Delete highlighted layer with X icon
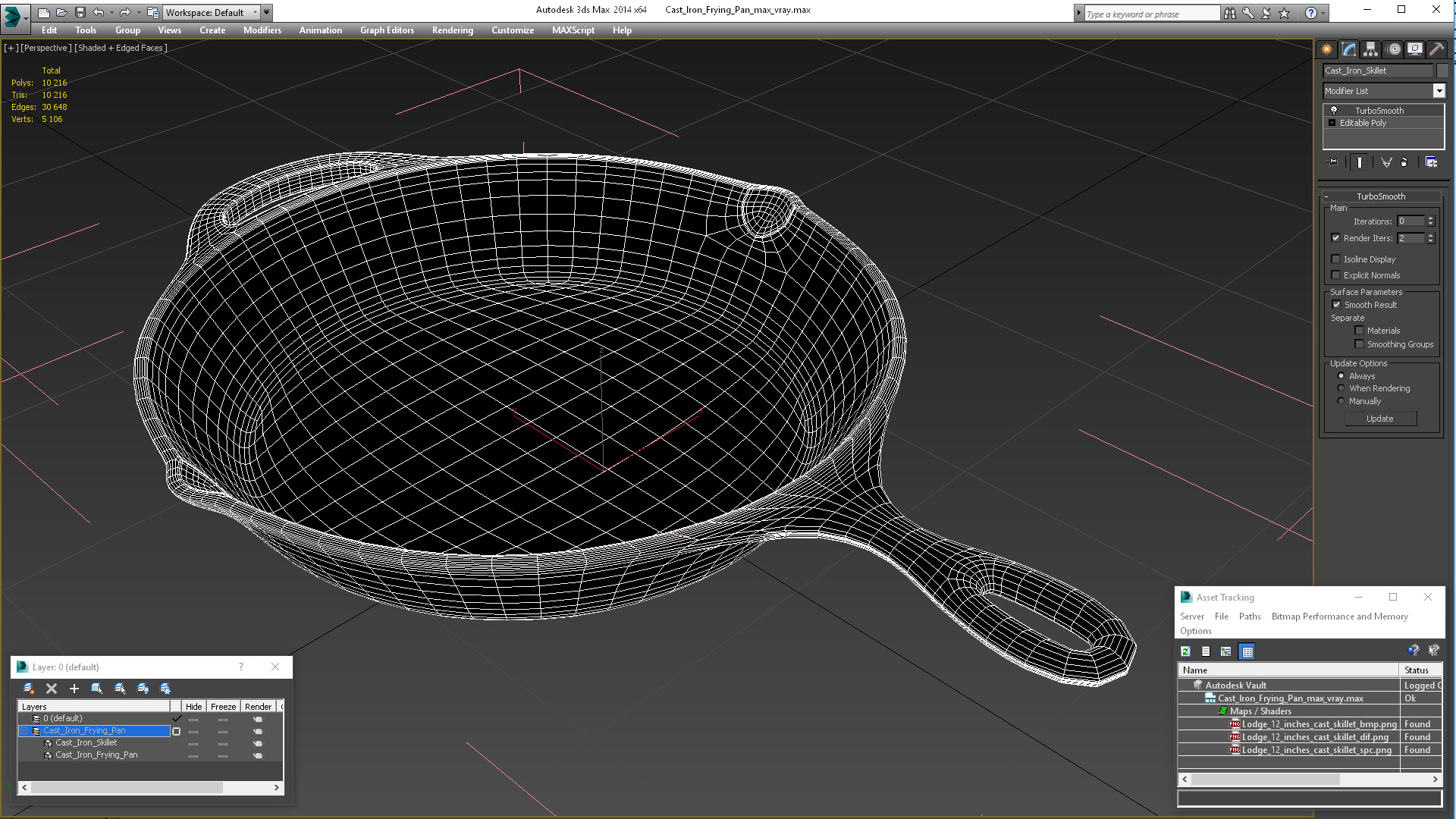Image resolution: width=1456 pixels, height=819 pixels. (x=52, y=689)
